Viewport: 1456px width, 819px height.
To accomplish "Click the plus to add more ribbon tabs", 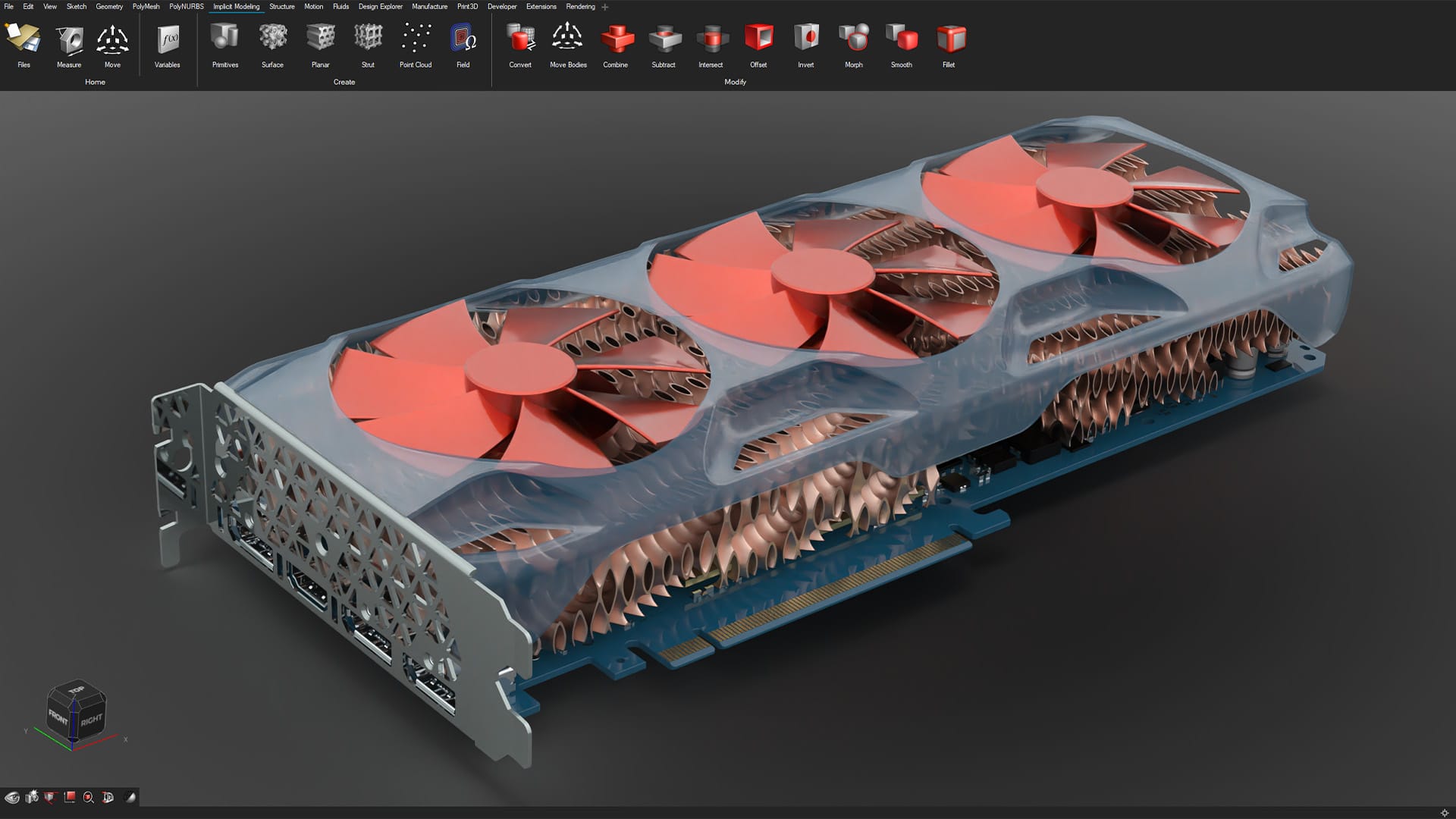I will tap(604, 7).
